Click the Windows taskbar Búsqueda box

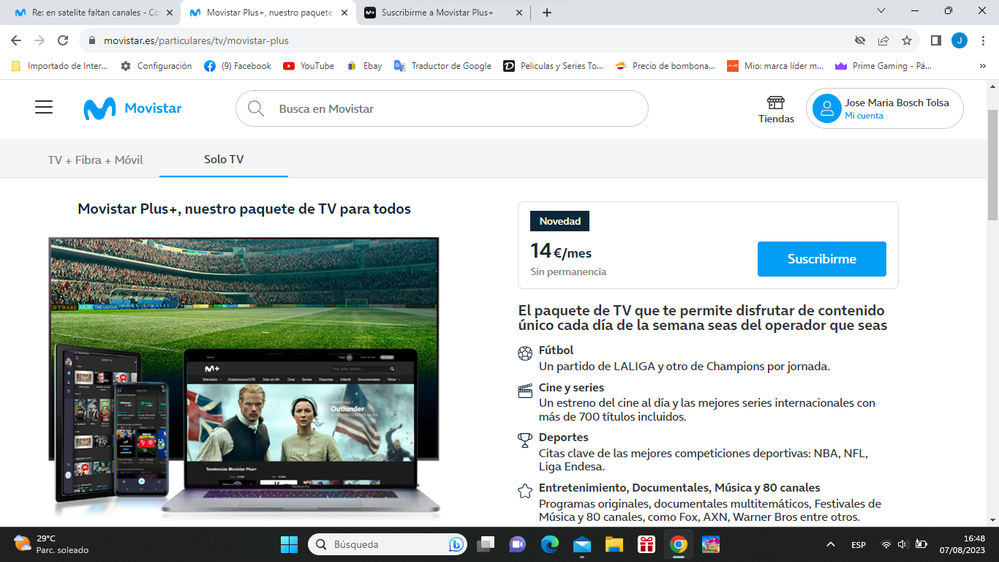point(387,544)
